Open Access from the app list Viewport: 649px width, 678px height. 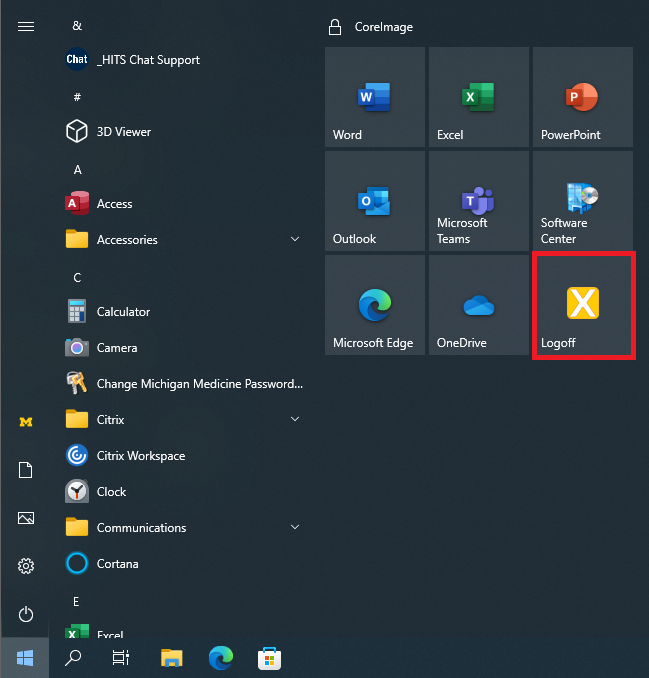184,203
